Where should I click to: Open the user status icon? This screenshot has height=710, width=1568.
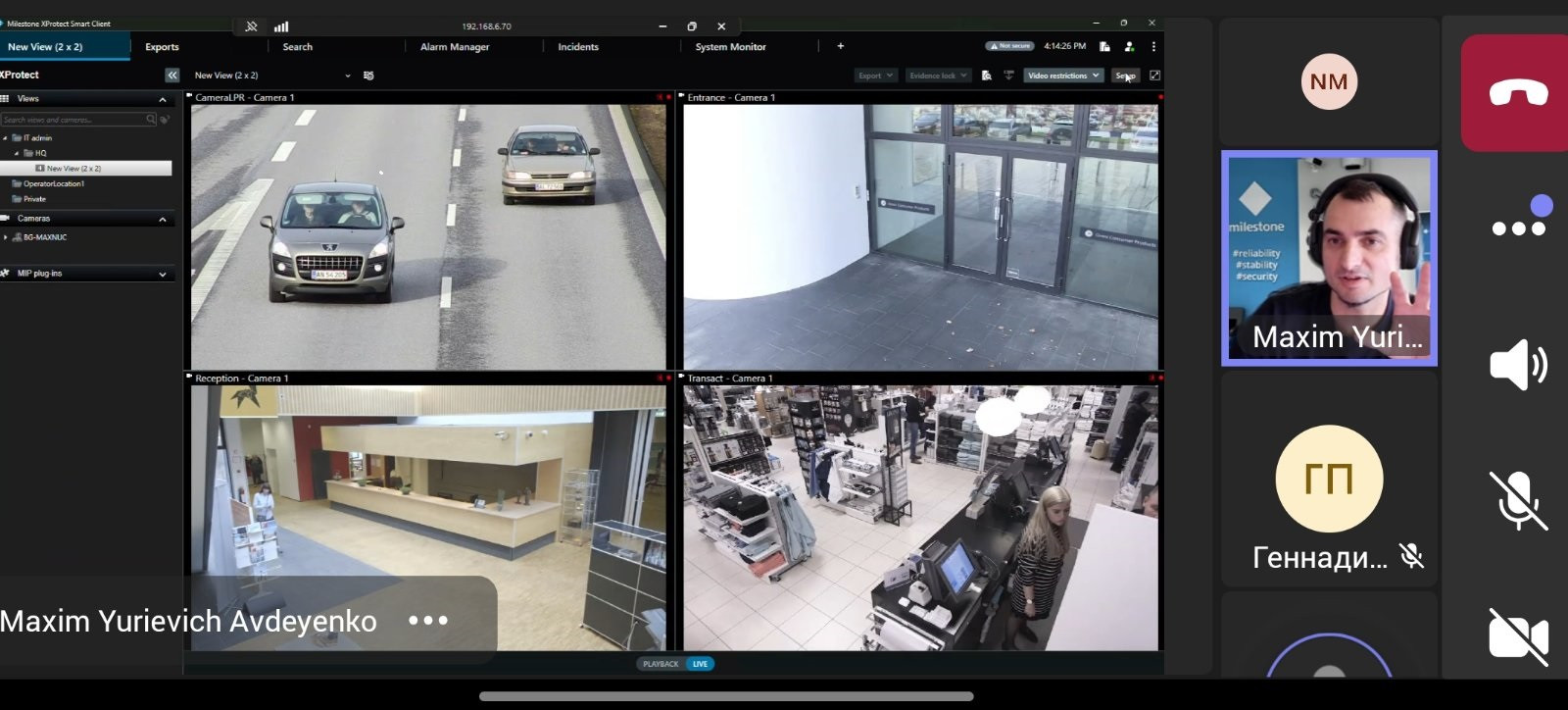(1129, 46)
